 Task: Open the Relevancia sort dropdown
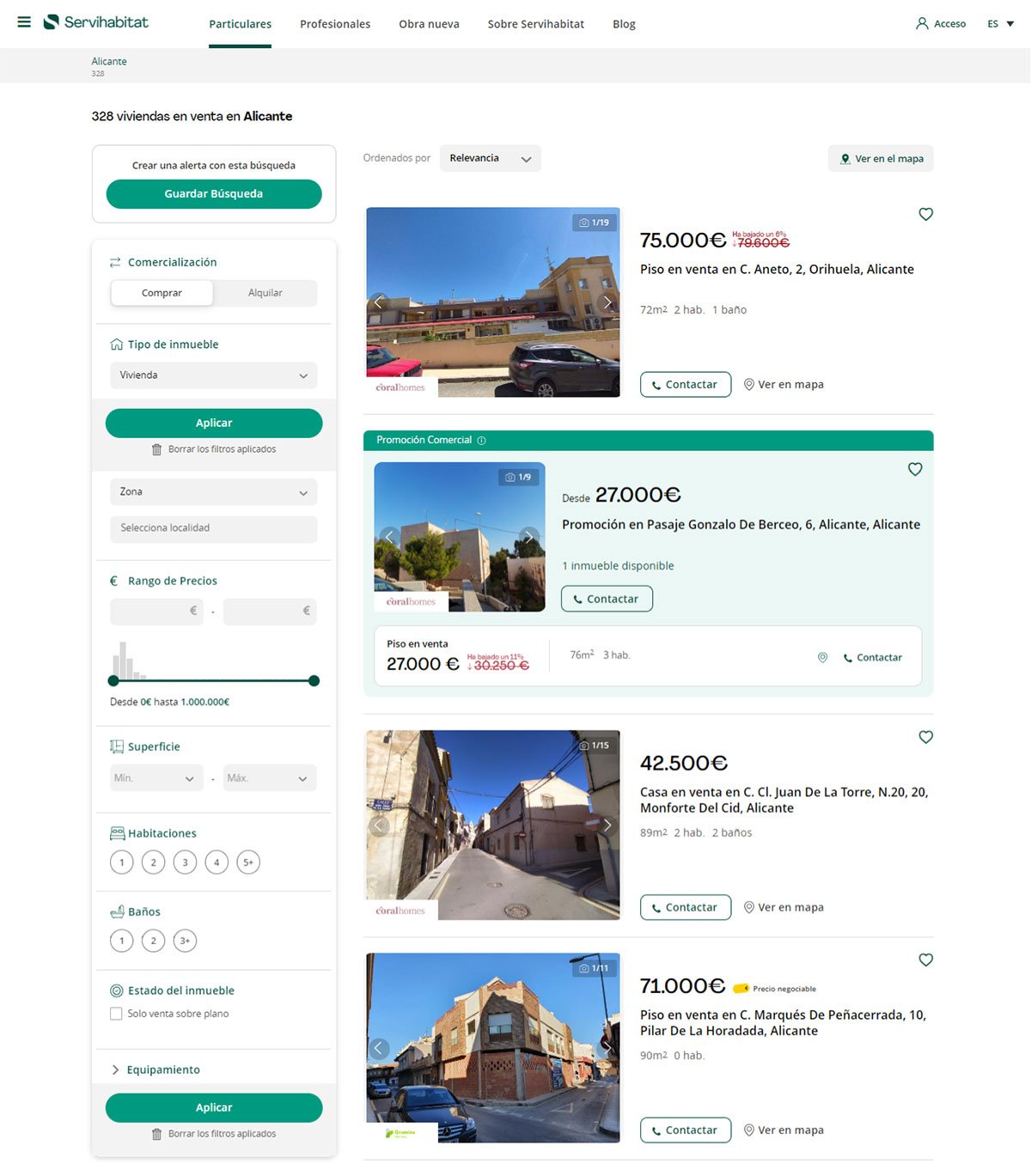pyautogui.click(x=490, y=158)
